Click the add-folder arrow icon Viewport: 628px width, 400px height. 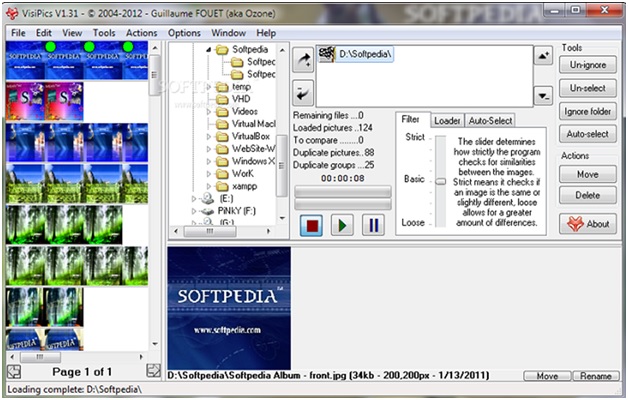303,60
